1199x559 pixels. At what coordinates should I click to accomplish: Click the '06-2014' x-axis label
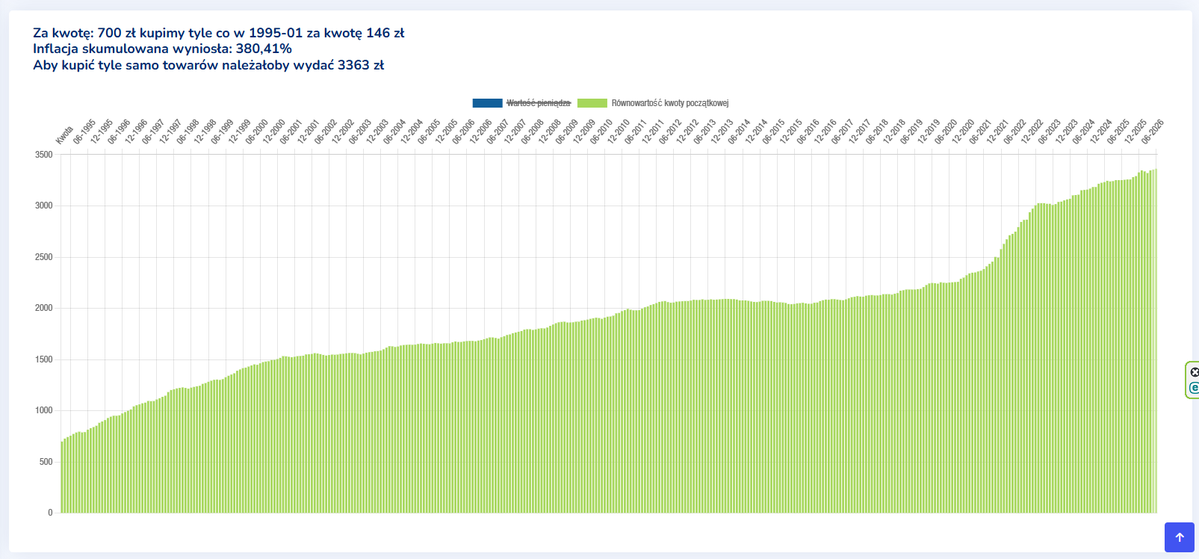coord(741,132)
